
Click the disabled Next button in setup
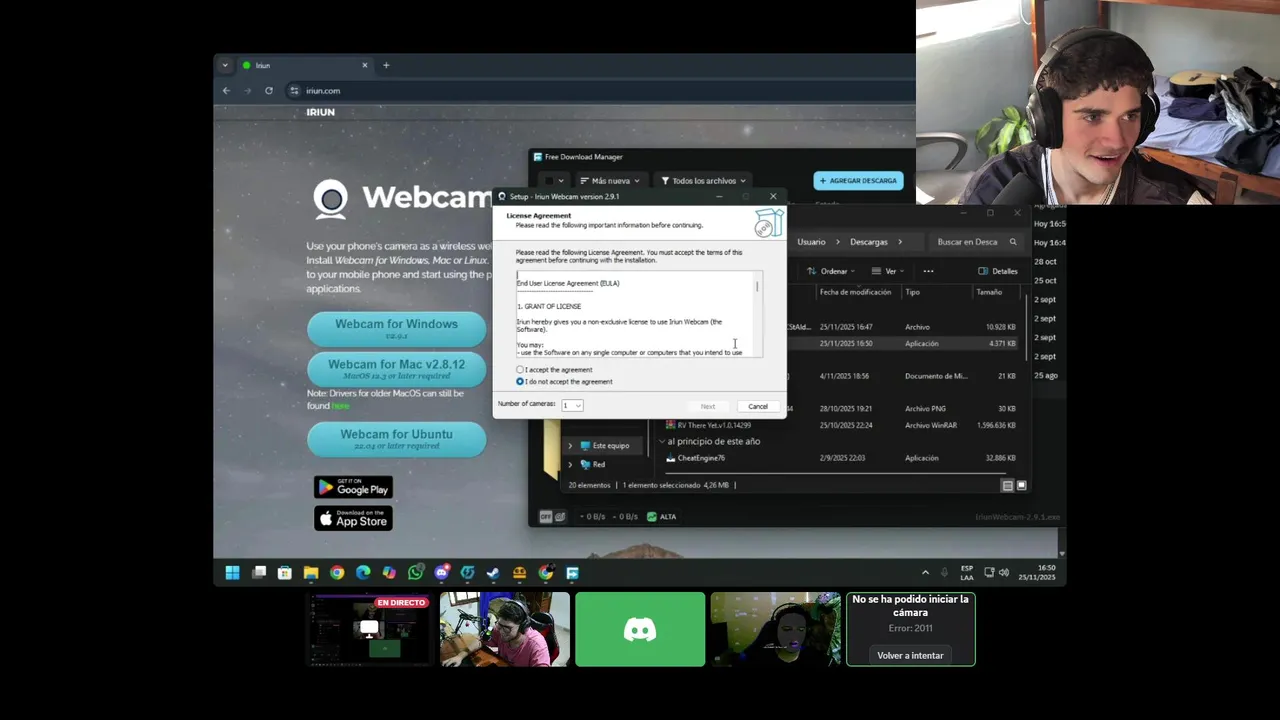pos(708,406)
